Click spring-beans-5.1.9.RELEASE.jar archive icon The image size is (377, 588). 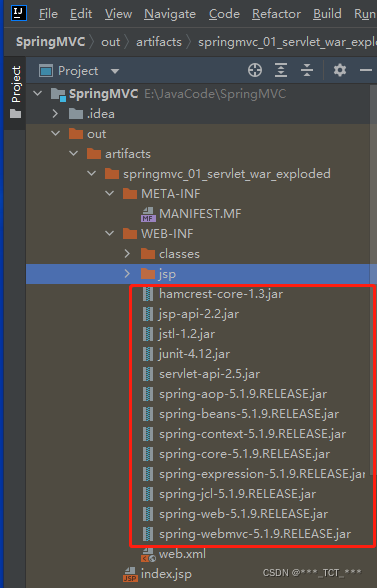(148, 414)
